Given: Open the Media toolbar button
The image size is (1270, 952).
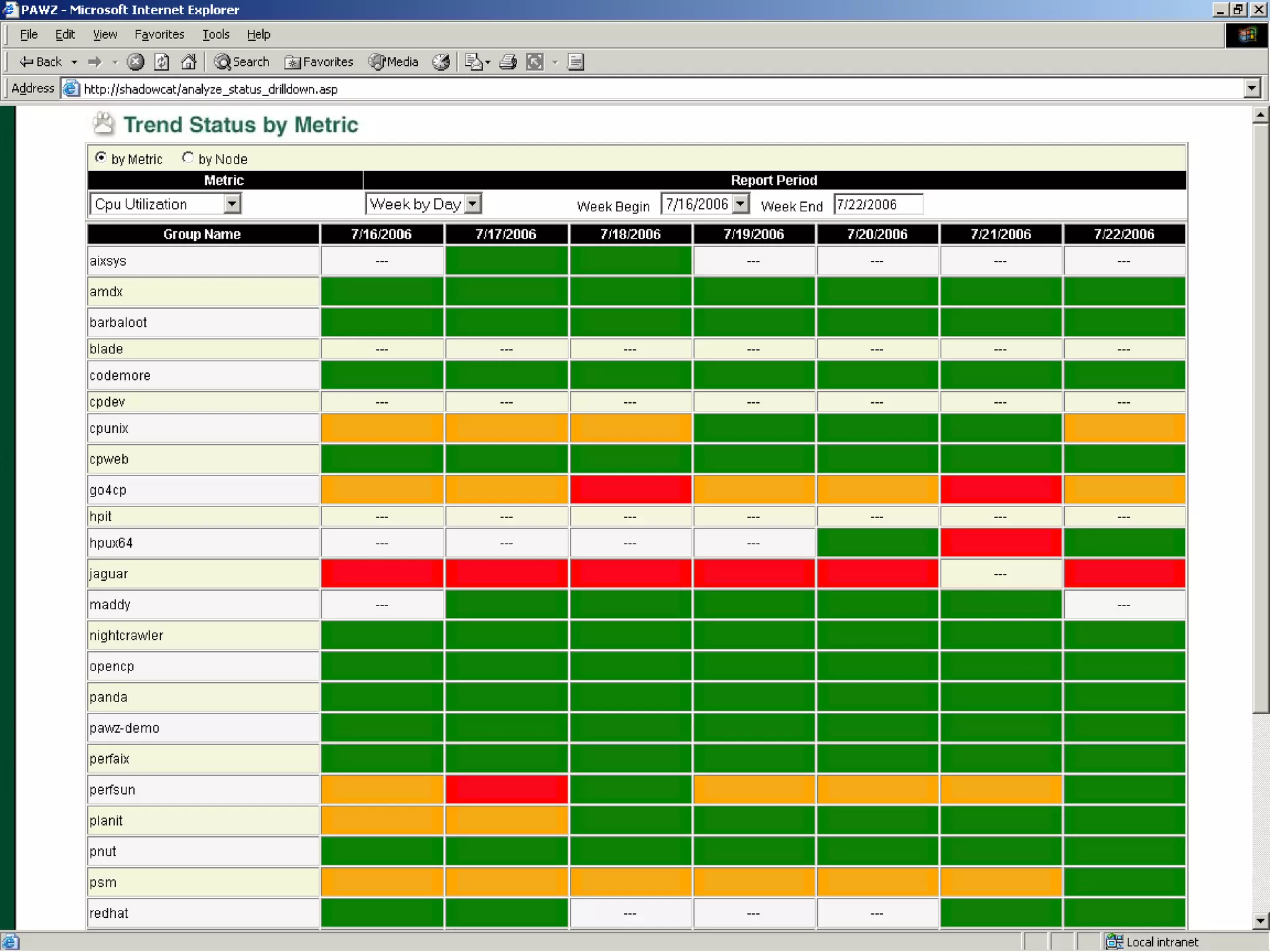Looking at the screenshot, I should [394, 62].
